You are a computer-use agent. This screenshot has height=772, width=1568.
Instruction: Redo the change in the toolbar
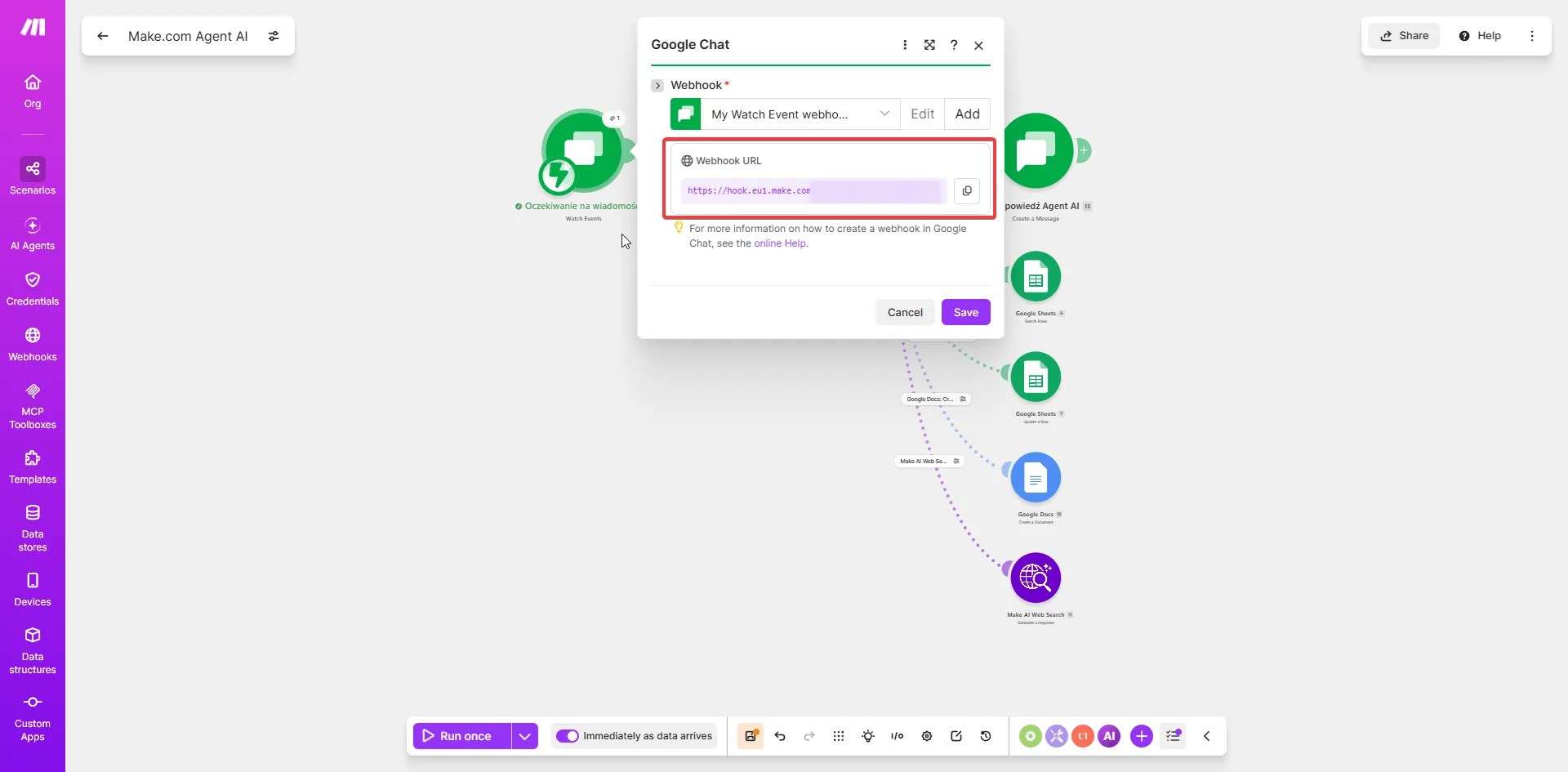(809, 736)
